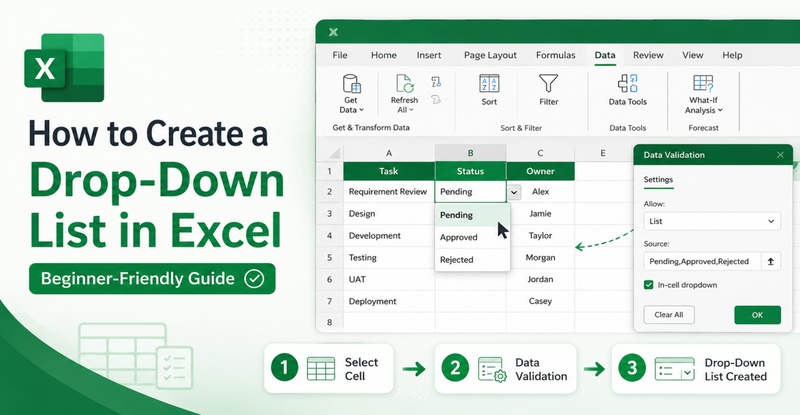The height and width of the screenshot is (415, 800).
Task: Expand the Refresh All dropdown chevron
Action: click(x=411, y=110)
